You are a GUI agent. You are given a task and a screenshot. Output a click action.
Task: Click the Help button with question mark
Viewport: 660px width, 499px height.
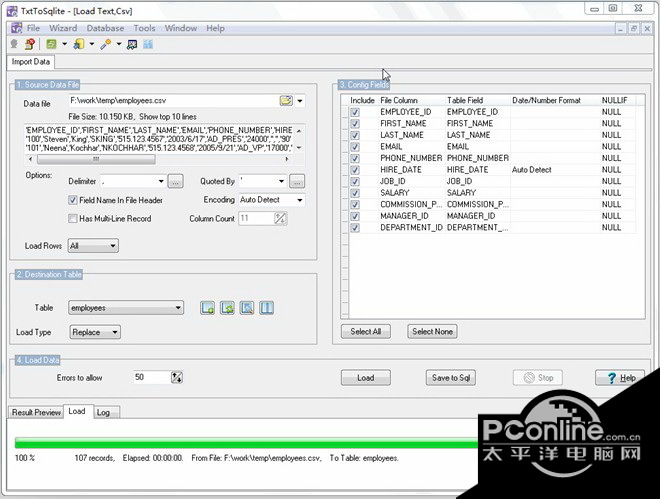coord(620,378)
